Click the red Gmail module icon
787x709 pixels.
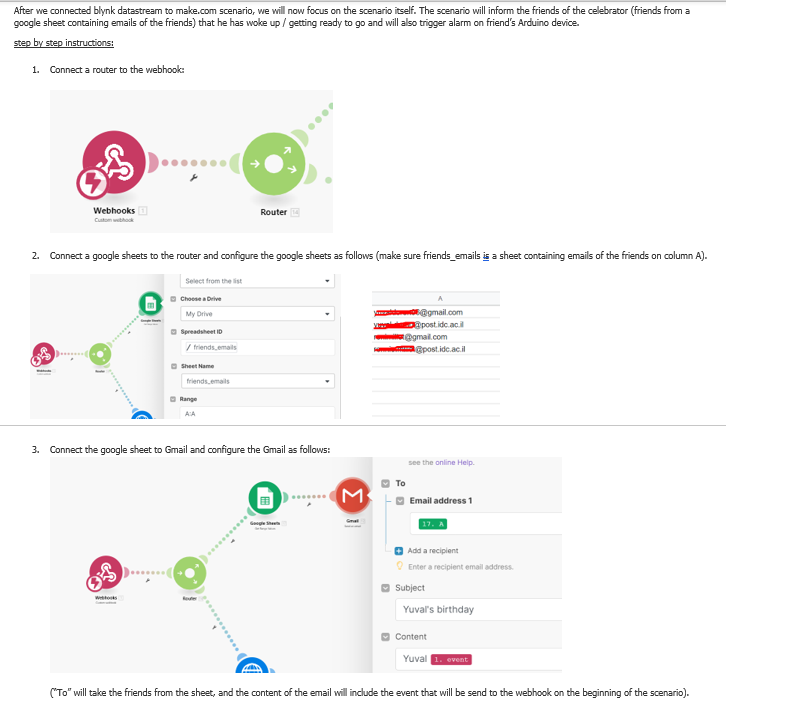(x=352, y=494)
